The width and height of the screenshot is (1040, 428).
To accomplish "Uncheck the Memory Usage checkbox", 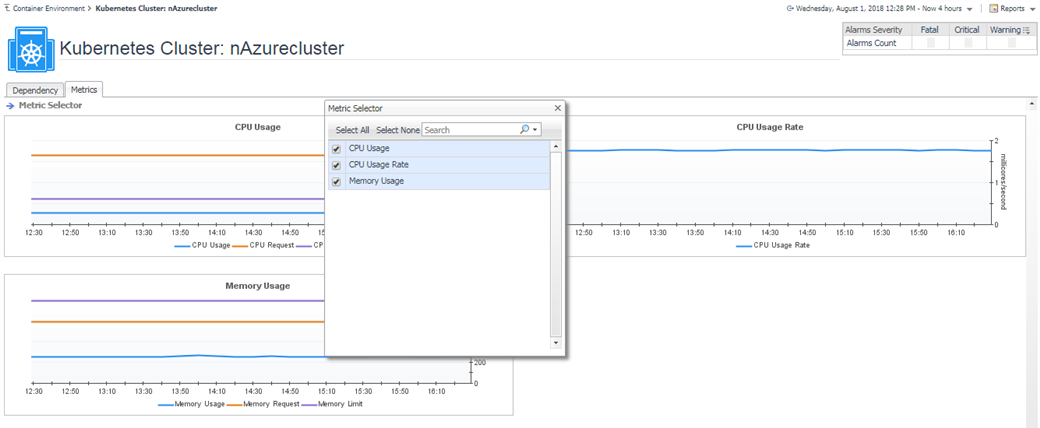I will click(x=336, y=182).
